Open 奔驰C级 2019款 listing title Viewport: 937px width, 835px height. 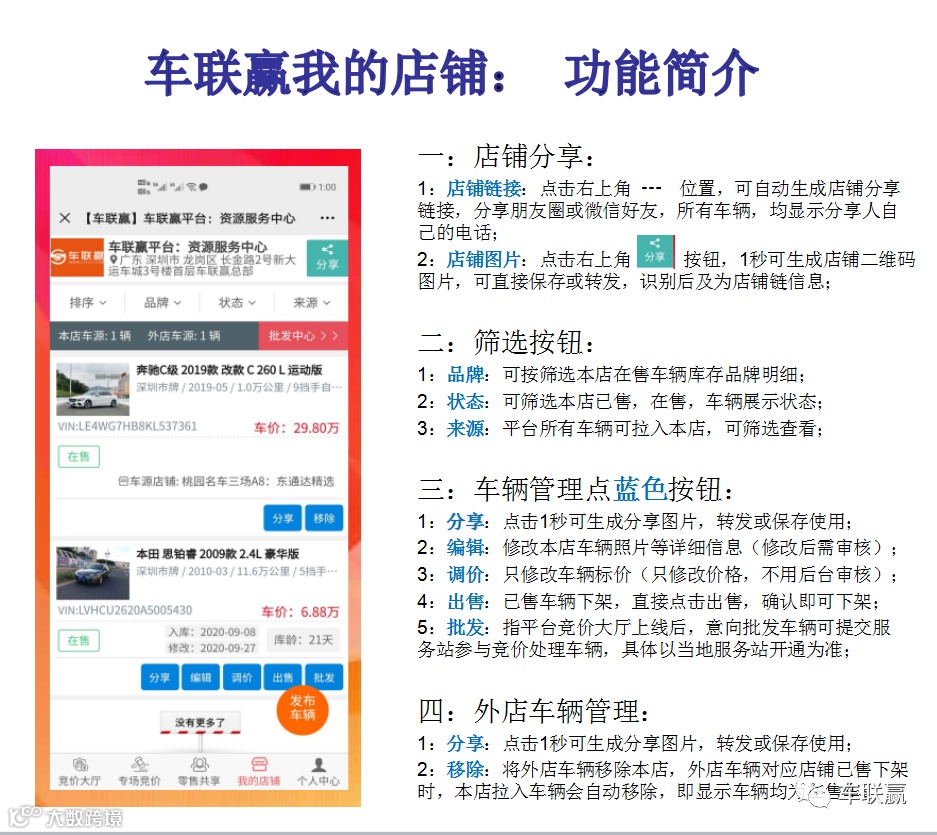pyautogui.click(x=229, y=370)
